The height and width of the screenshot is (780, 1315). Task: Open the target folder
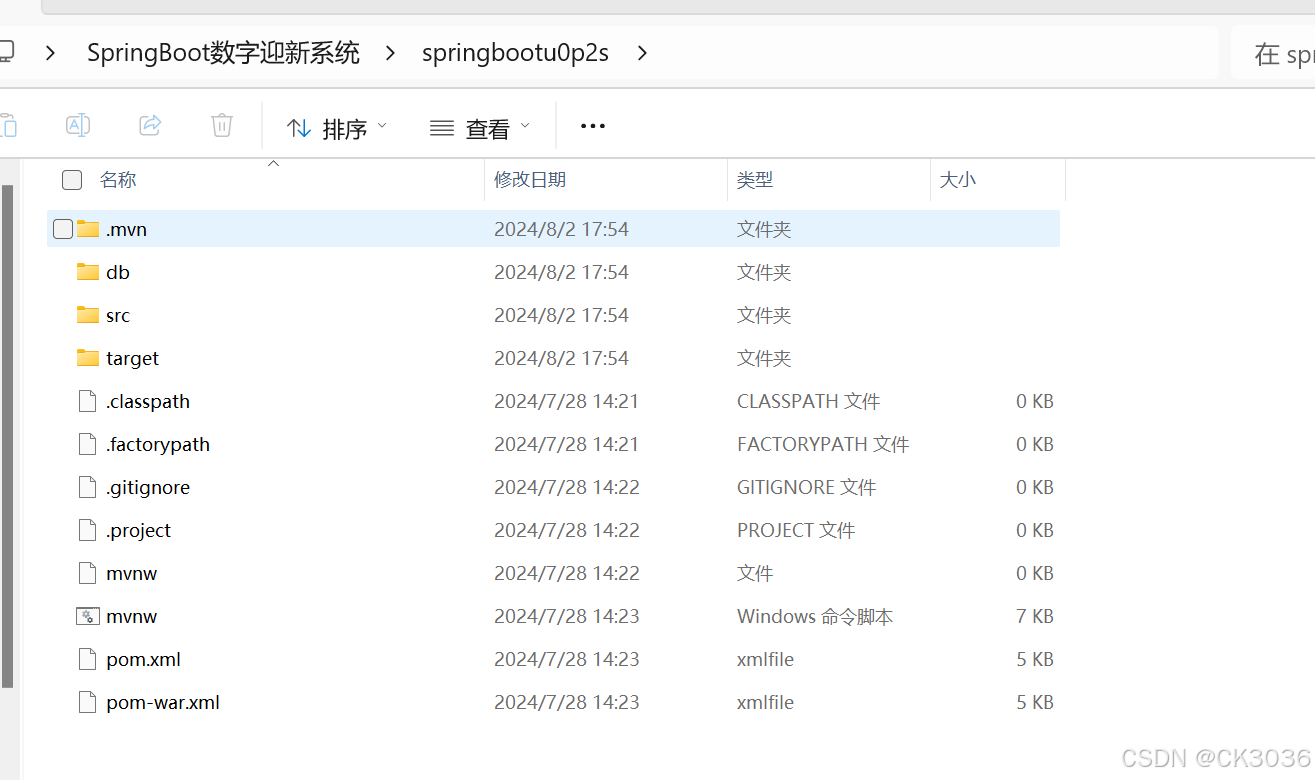(x=131, y=358)
